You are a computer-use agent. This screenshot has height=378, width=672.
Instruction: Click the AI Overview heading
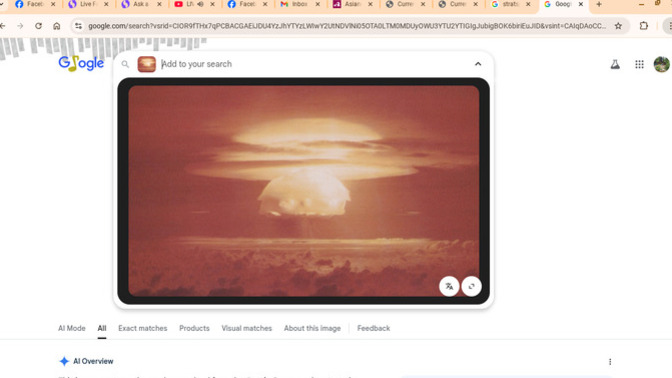tap(93, 361)
